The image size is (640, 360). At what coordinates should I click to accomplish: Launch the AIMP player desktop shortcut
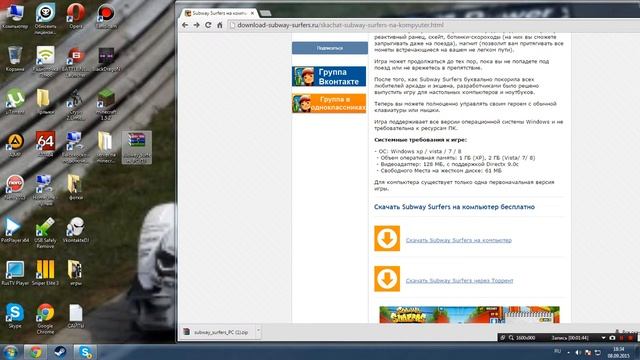[15, 144]
